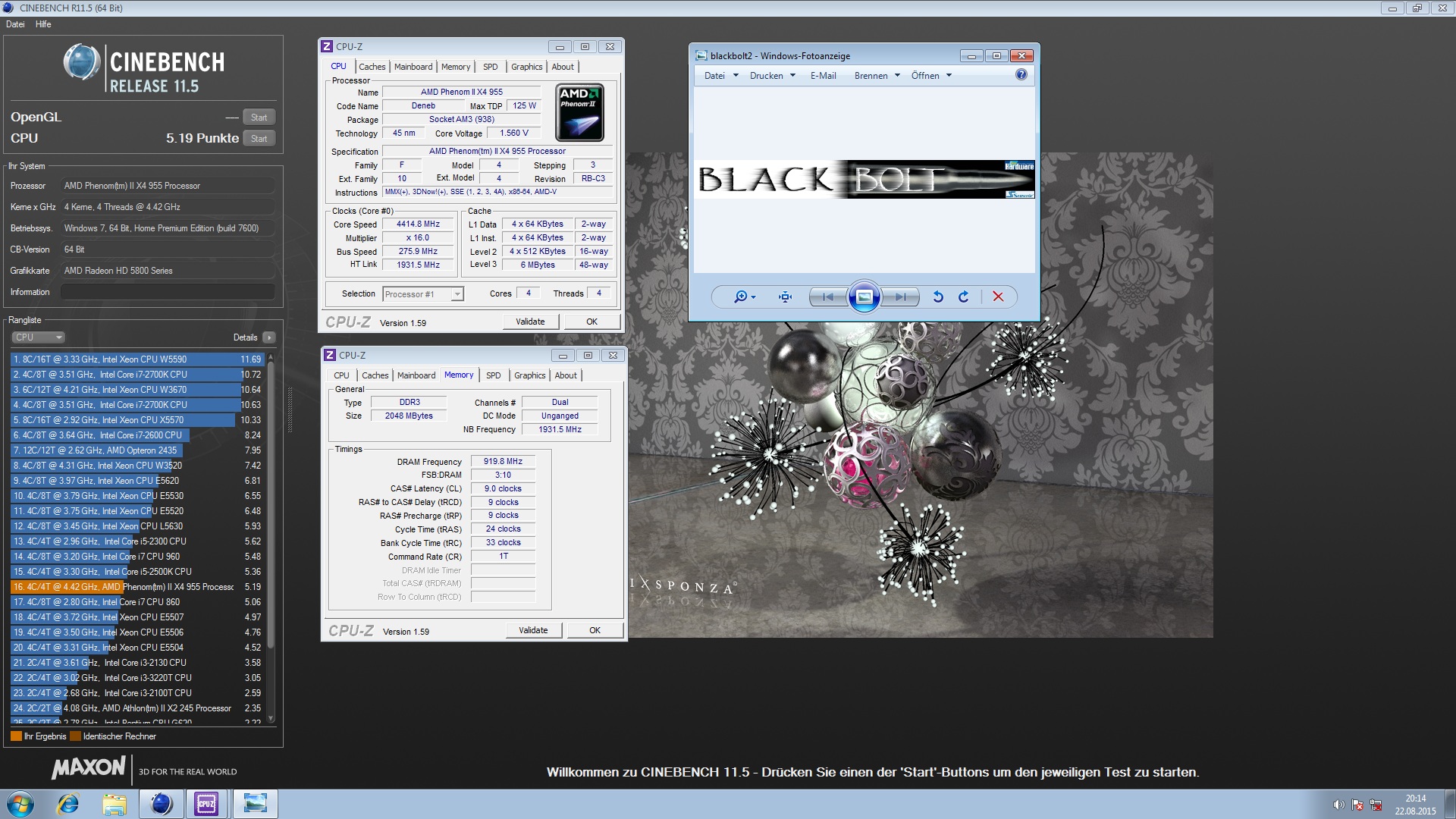The height and width of the screenshot is (819, 1456).
Task: Open Internet Explorer from the taskbar
Action: click(x=68, y=804)
